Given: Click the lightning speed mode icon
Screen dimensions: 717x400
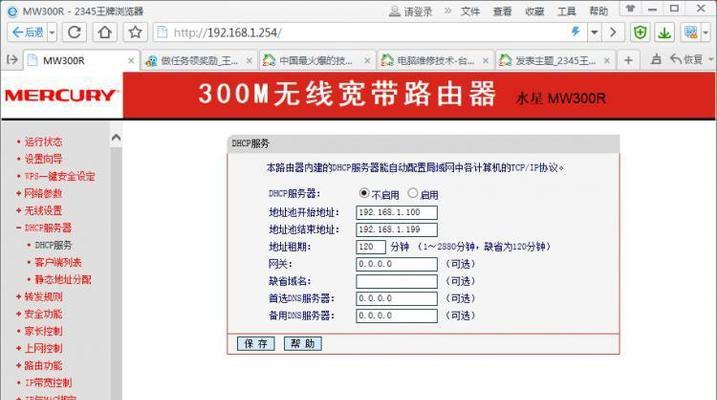Looking at the screenshot, I should (x=576, y=32).
